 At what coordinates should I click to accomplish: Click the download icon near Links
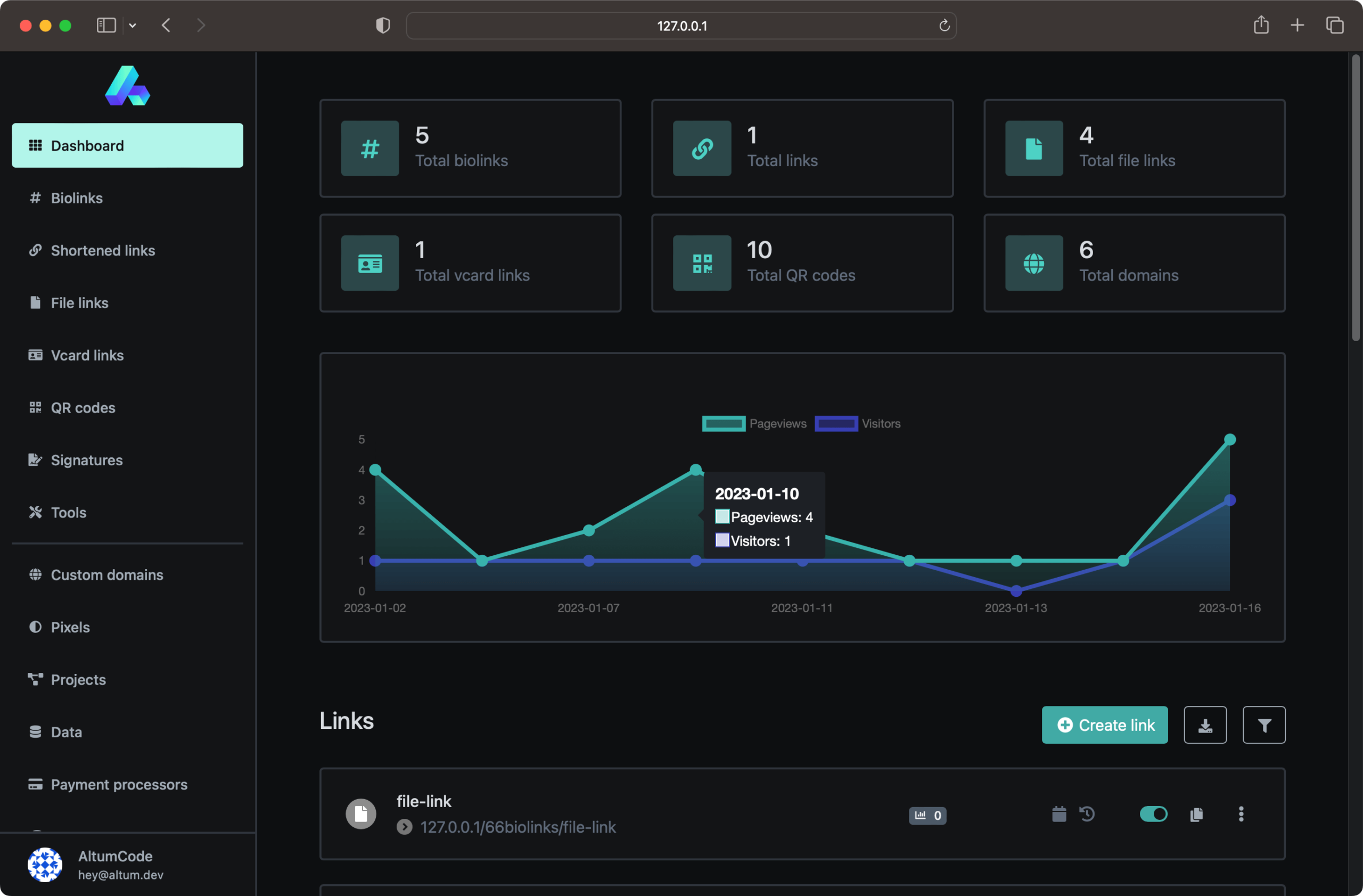coord(1206,724)
